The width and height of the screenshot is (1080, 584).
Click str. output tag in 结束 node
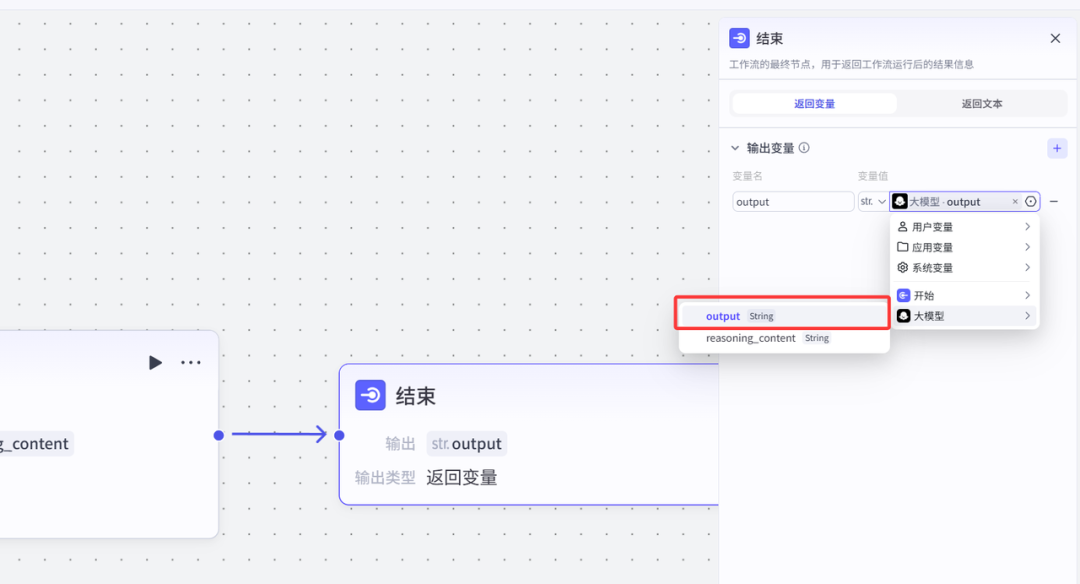coord(467,444)
